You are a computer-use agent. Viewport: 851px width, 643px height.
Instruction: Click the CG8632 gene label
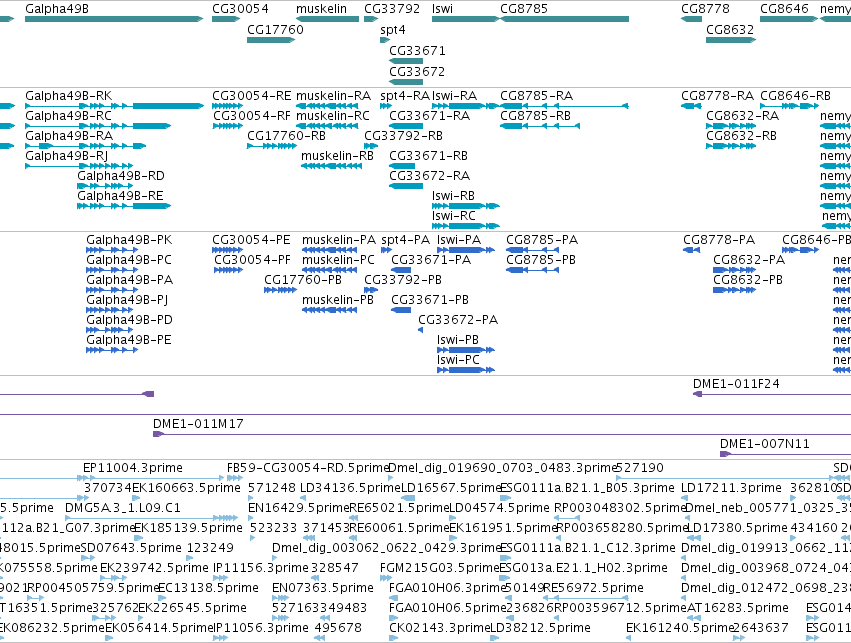pyautogui.click(x=730, y=29)
